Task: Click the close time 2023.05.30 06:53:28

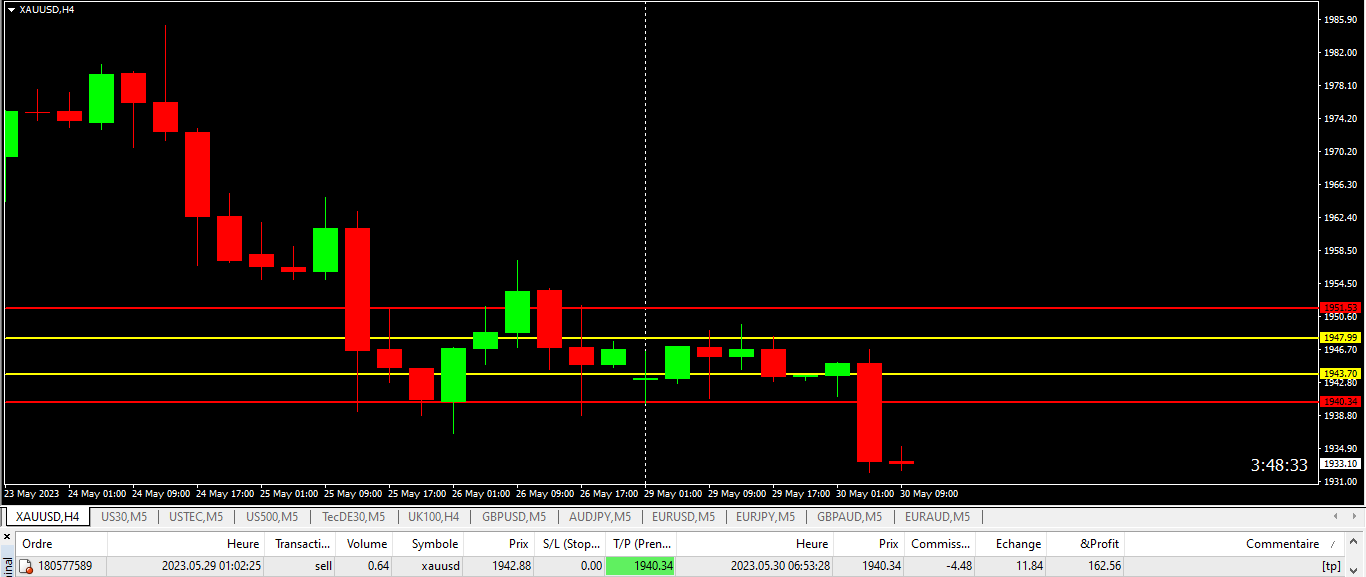Action: pyautogui.click(x=780, y=566)
